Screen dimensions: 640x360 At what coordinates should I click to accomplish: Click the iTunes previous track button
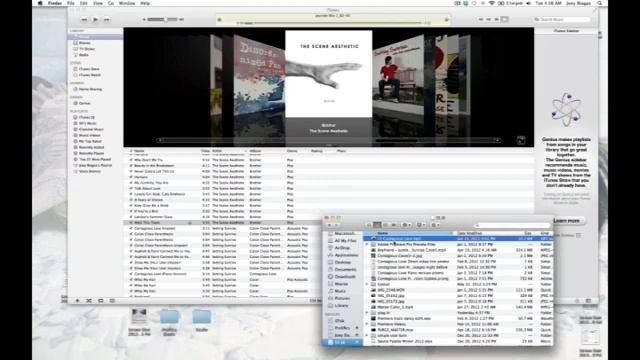[84, 19]
